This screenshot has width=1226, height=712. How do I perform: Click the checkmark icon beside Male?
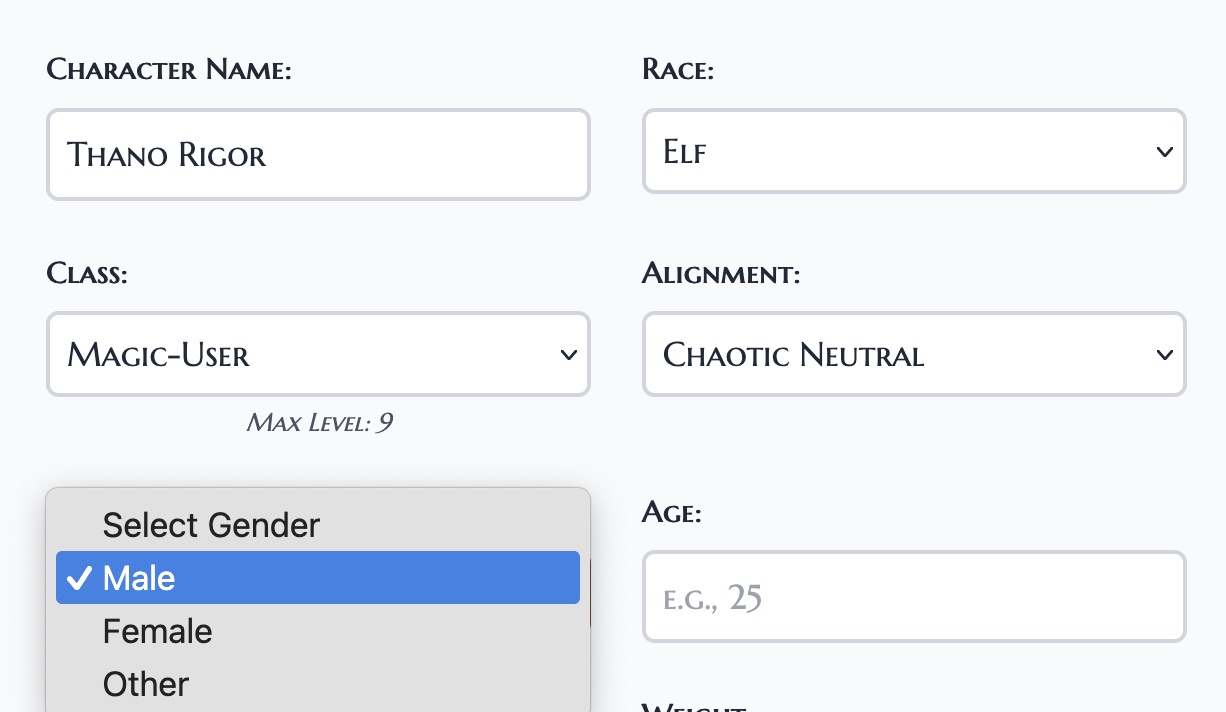point(79,578)
